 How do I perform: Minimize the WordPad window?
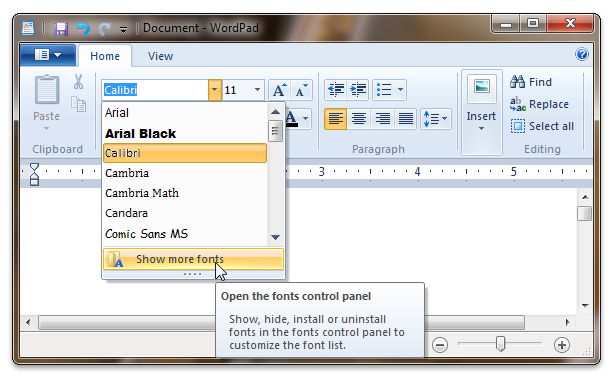point(506,24)
